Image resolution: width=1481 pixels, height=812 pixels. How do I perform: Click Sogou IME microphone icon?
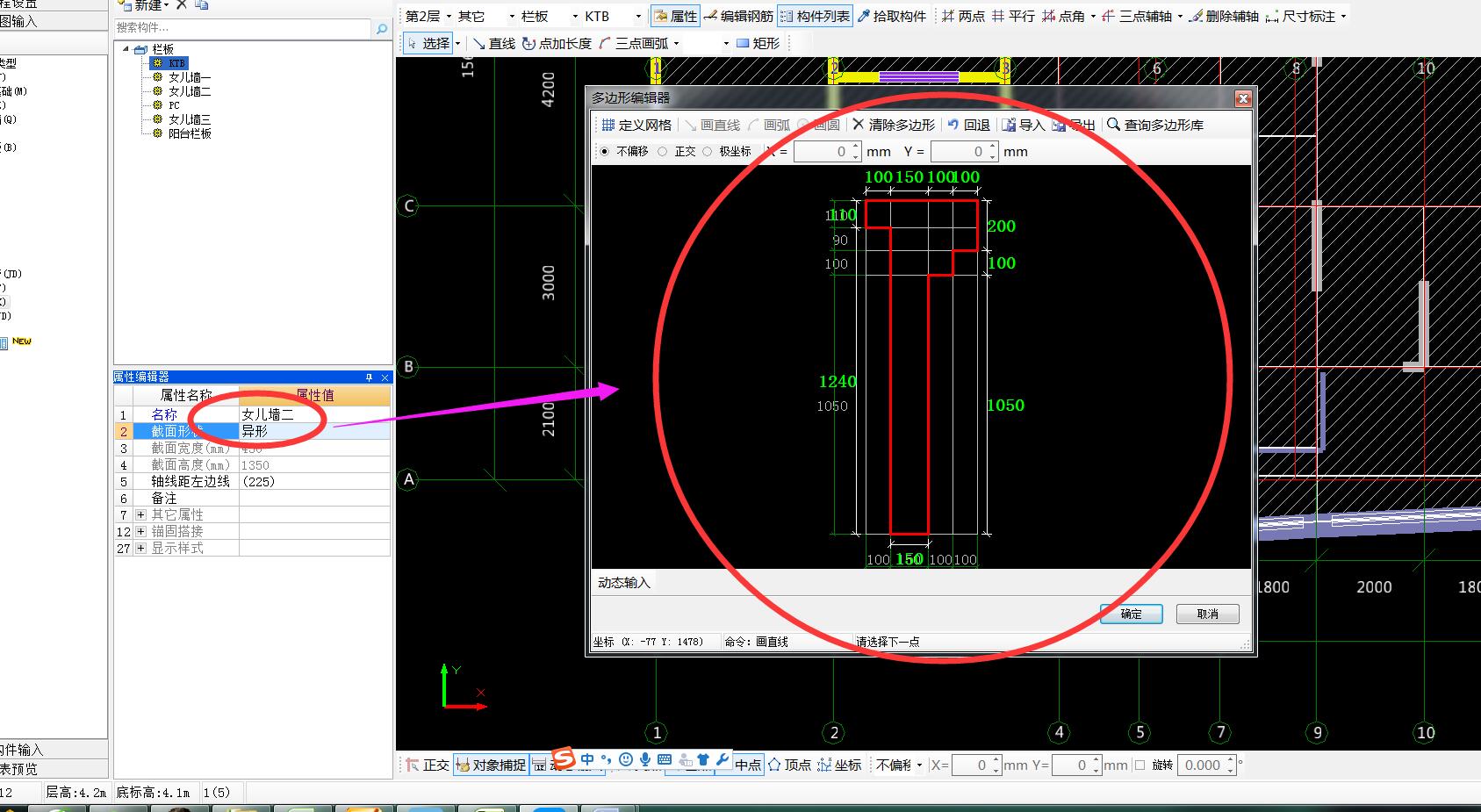click(x=645, y=759)
